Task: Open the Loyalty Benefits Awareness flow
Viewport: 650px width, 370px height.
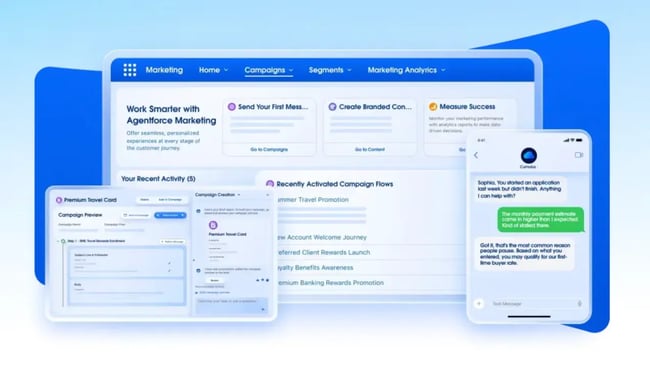Action: pyautogui.click(x=315, y=268)
